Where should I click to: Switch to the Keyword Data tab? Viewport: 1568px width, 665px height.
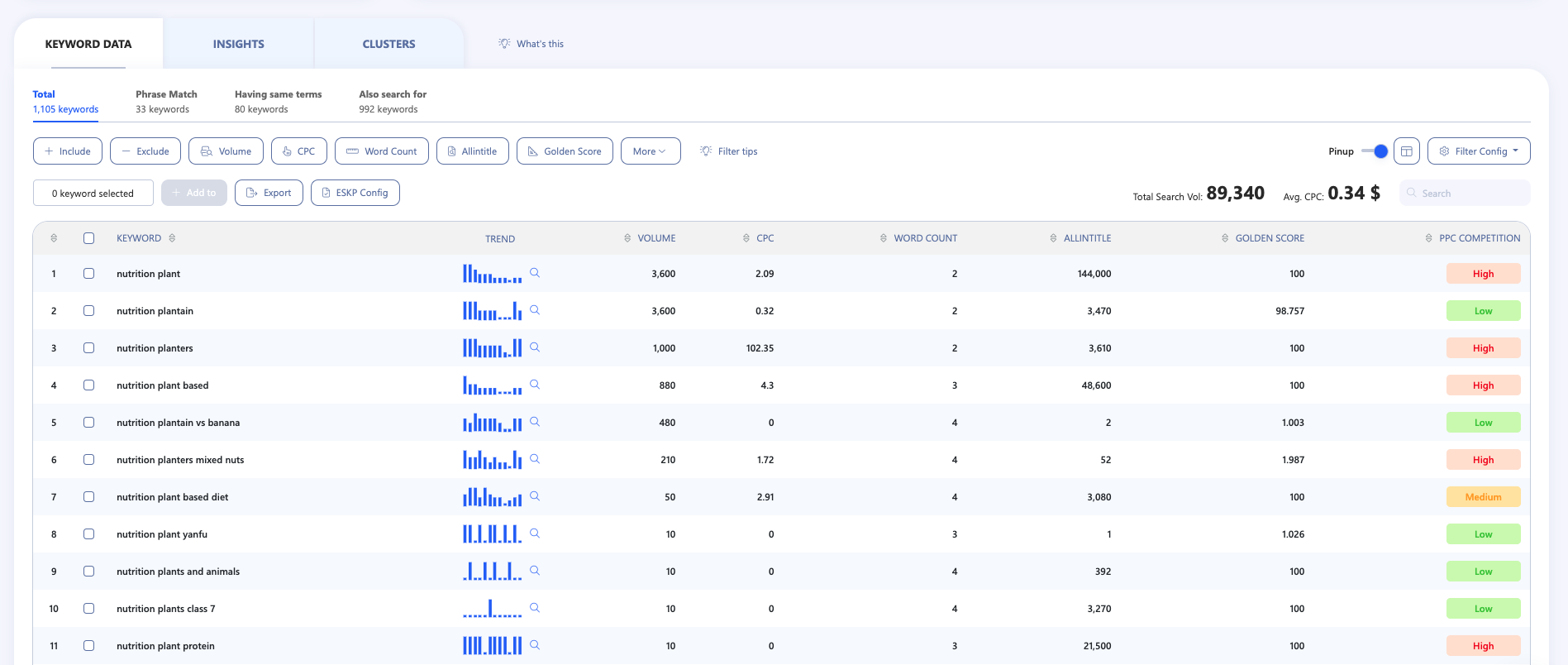pos(88,44)
